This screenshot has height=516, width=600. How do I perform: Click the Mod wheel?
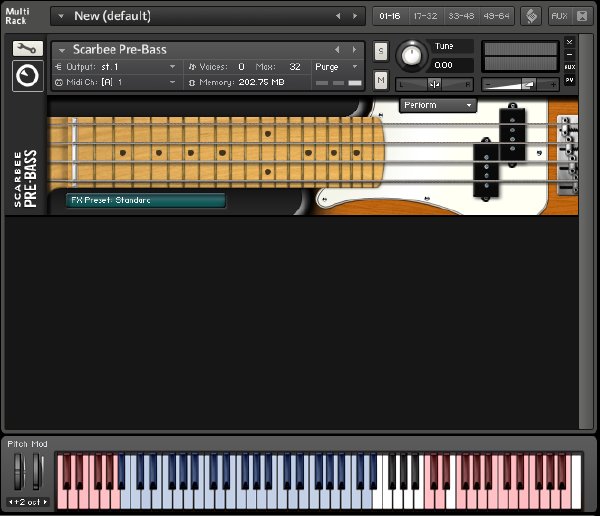37,472
